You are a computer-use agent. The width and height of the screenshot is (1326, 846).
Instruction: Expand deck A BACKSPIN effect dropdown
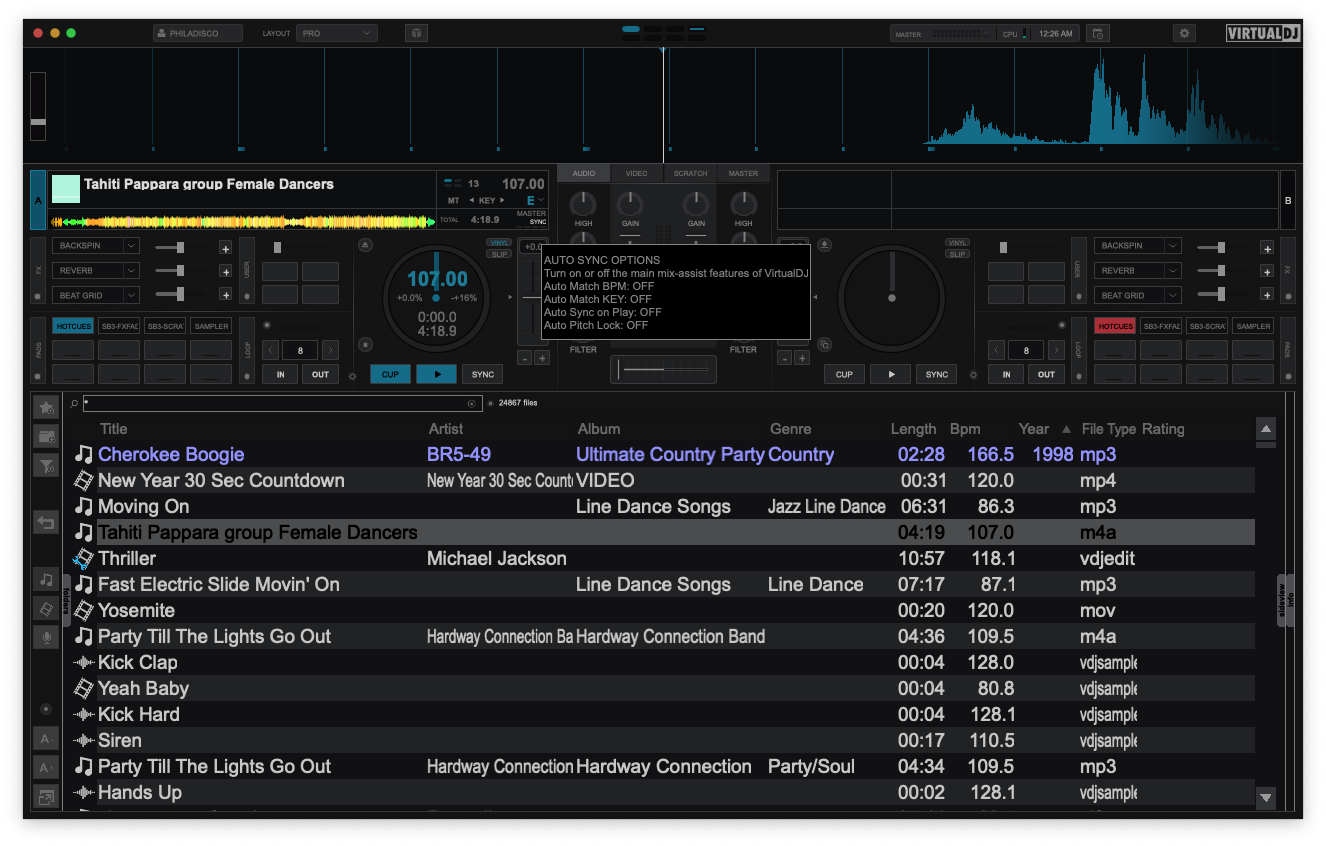tap(131, 246)
